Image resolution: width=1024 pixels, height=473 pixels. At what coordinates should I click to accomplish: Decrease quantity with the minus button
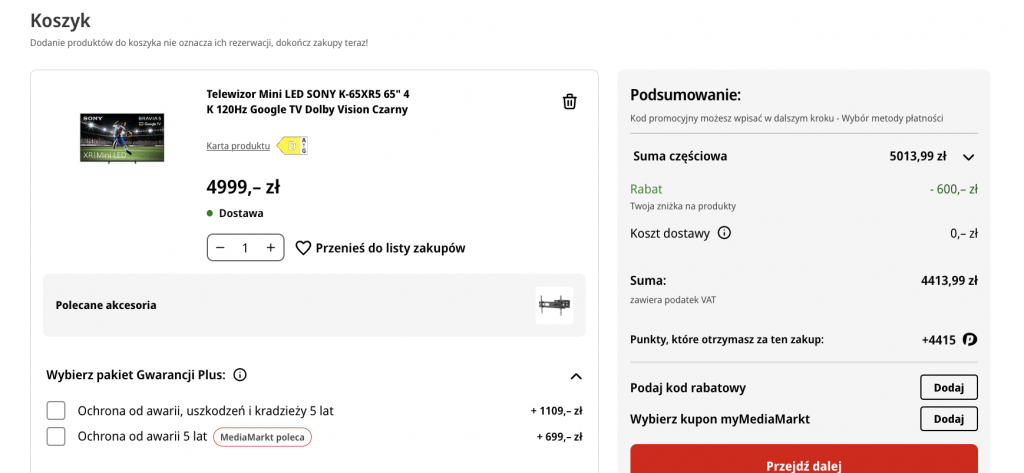coord(220,248)
